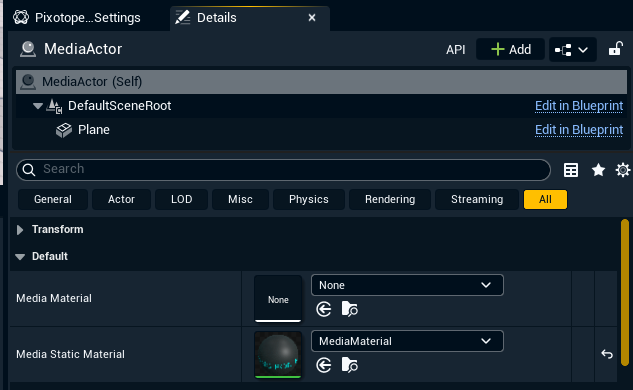
Task: Open details view settings gear
Action: coord(623,170)
